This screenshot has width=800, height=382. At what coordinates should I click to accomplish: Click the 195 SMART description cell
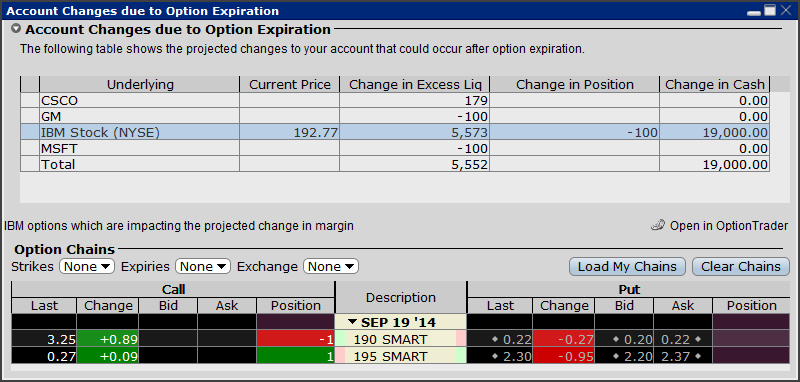pos(401,356)
